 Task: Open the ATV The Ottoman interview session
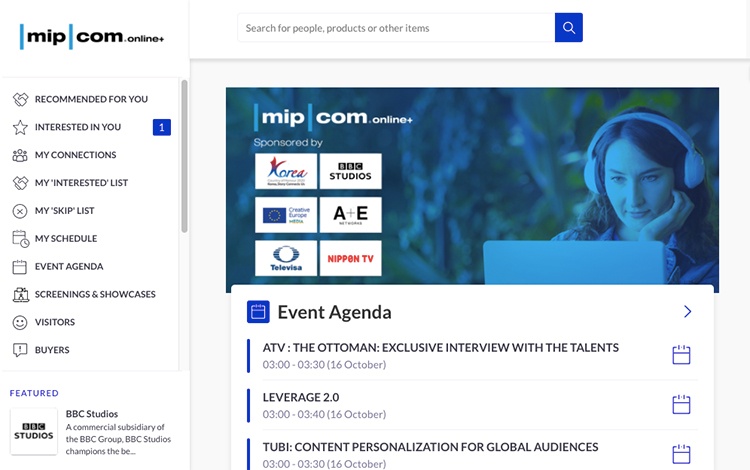pyautogui.click(x=441, y=348)
